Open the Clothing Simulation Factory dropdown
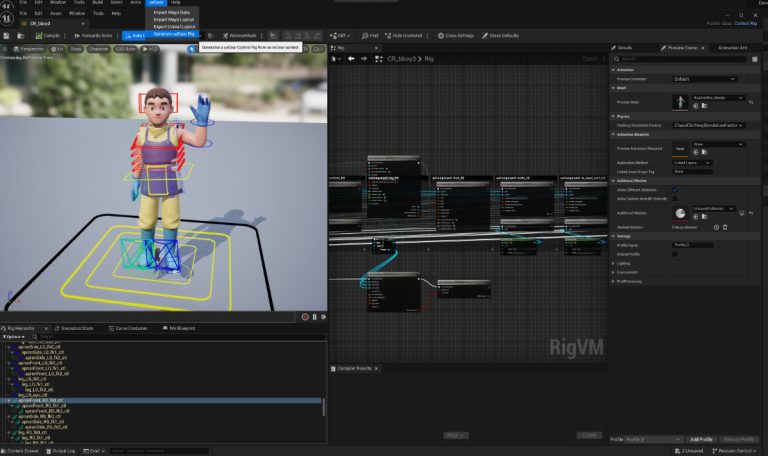This screenshot has height=456, width=768. 708,125
